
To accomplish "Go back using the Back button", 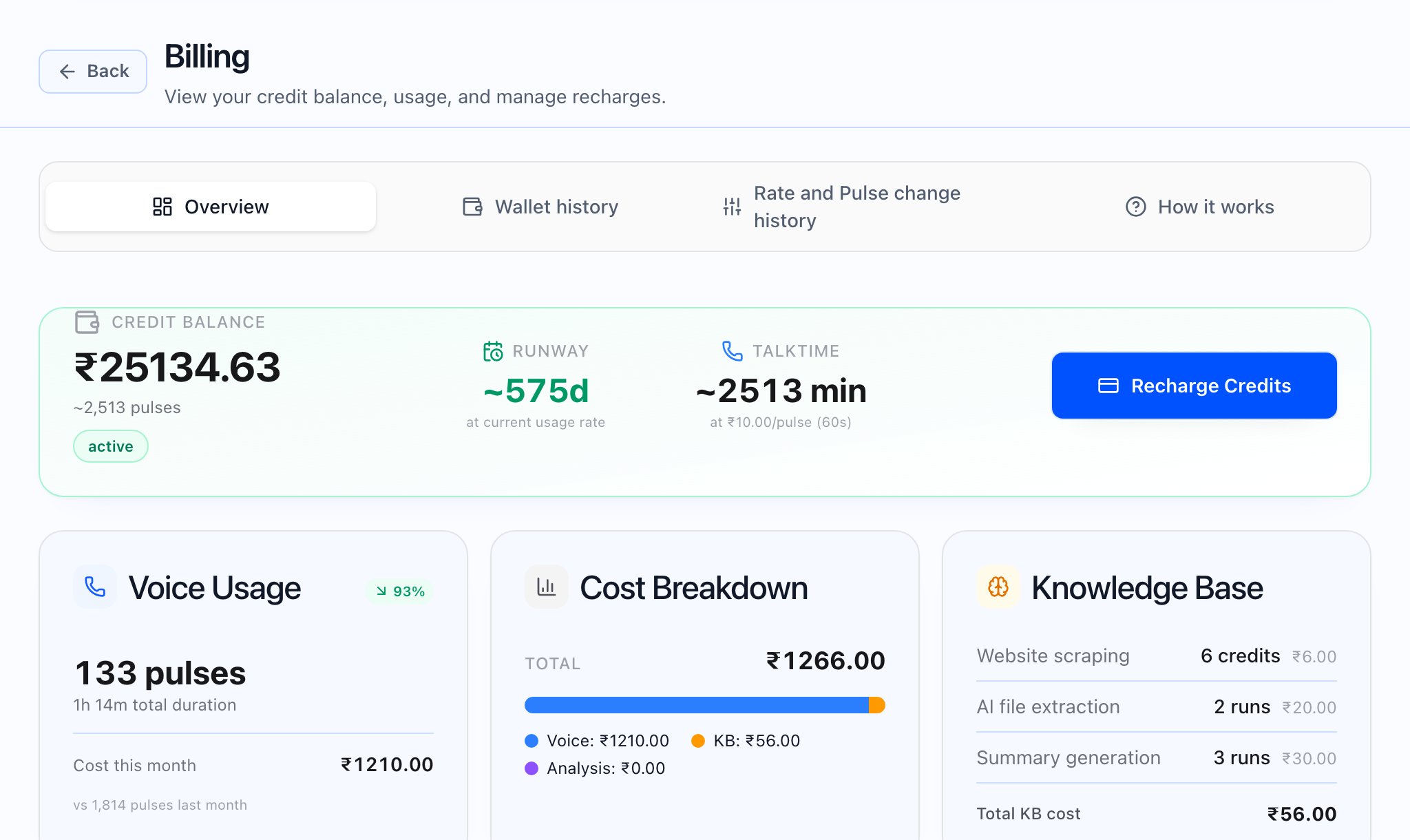I will coord(93,71).
